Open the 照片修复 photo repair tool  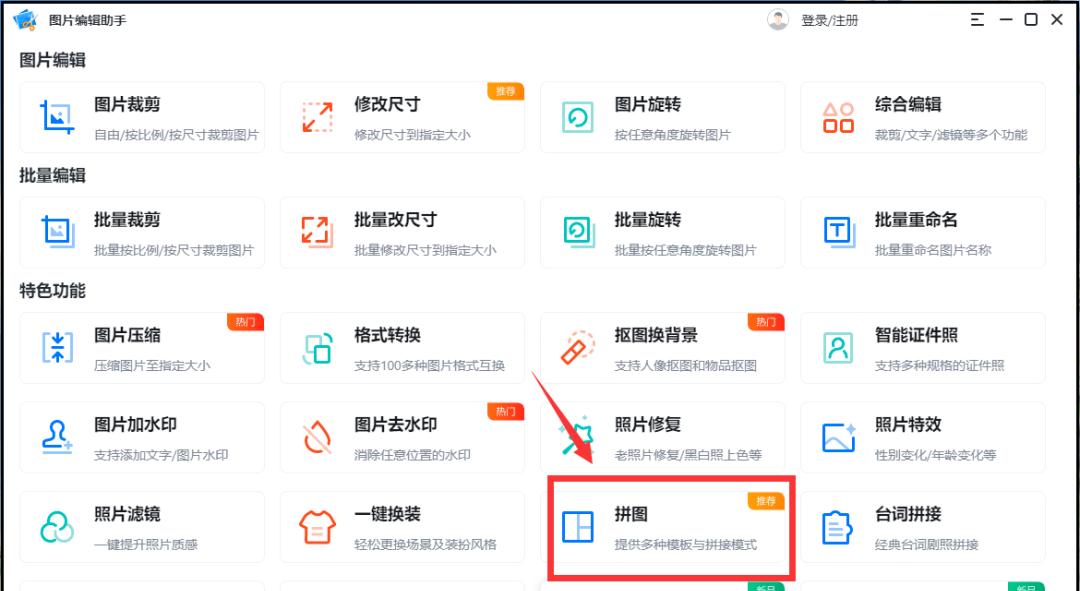tap(577, 437)
